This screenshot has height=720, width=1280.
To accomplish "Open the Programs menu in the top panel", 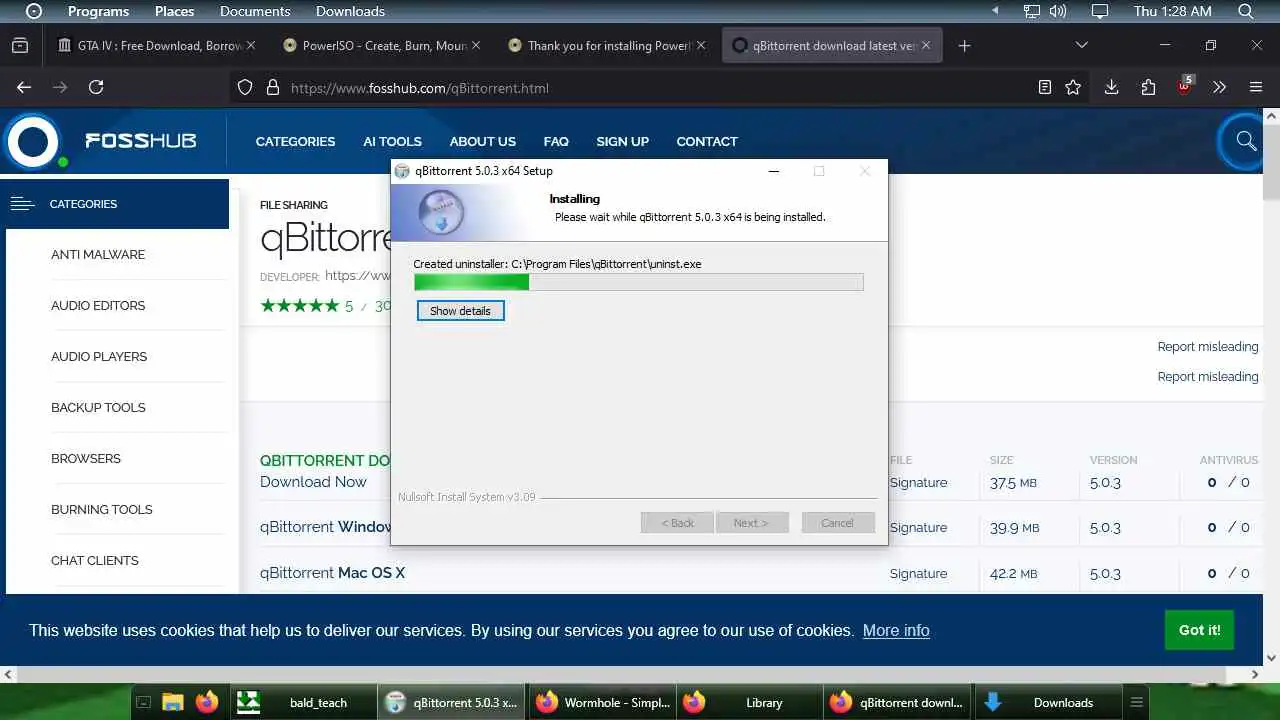I will point(98,11).
